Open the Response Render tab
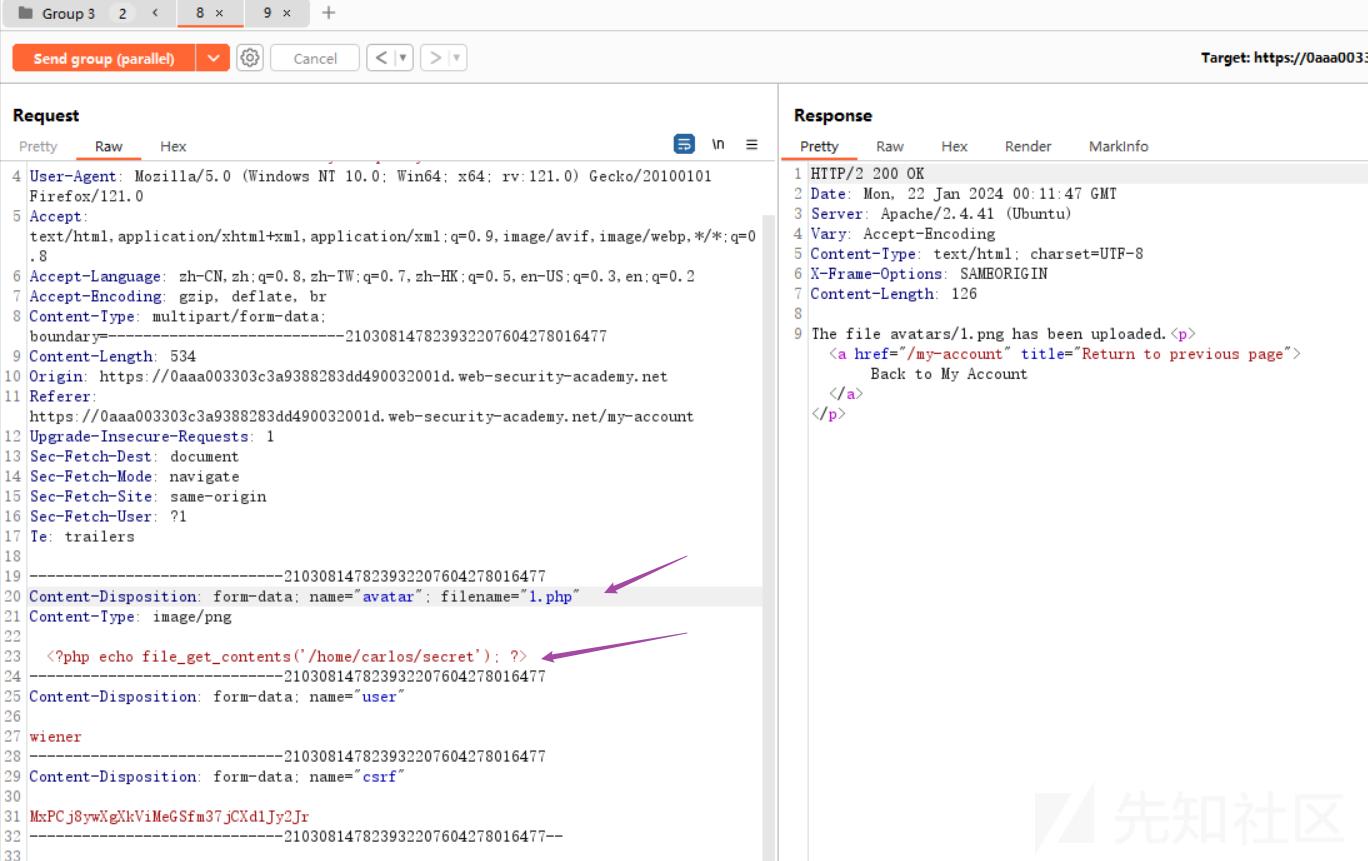The width and height of the screenshot is (1368, 861). [x=1028, y=146]
